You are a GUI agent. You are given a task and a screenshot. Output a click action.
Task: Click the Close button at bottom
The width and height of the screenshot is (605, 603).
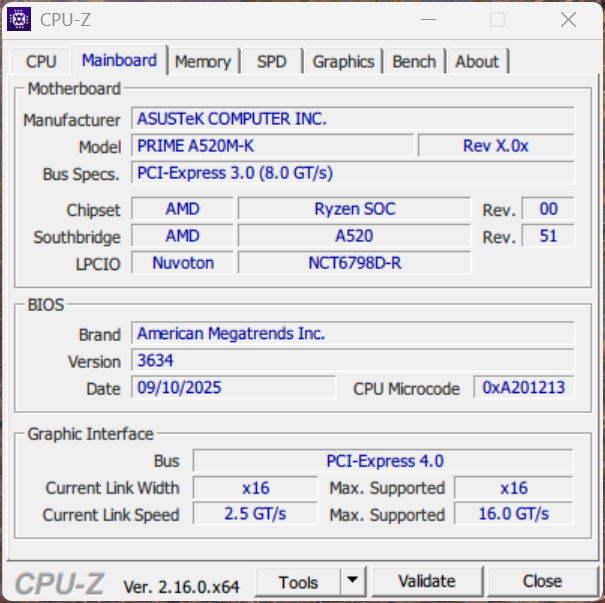542,581
